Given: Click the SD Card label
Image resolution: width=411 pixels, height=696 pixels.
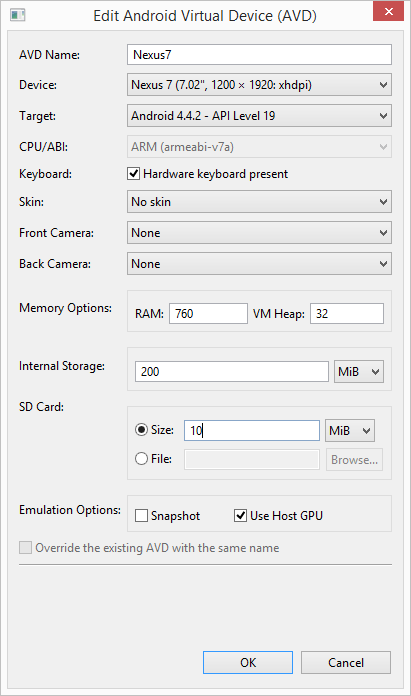Looking at the screenshot, I should [x=41, y=407].
